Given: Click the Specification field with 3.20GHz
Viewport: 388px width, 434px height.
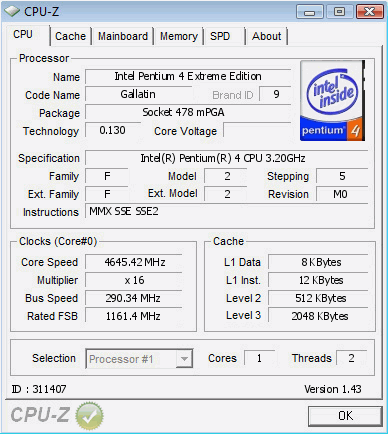Looking at the screenshot, I should click(227, 158).
